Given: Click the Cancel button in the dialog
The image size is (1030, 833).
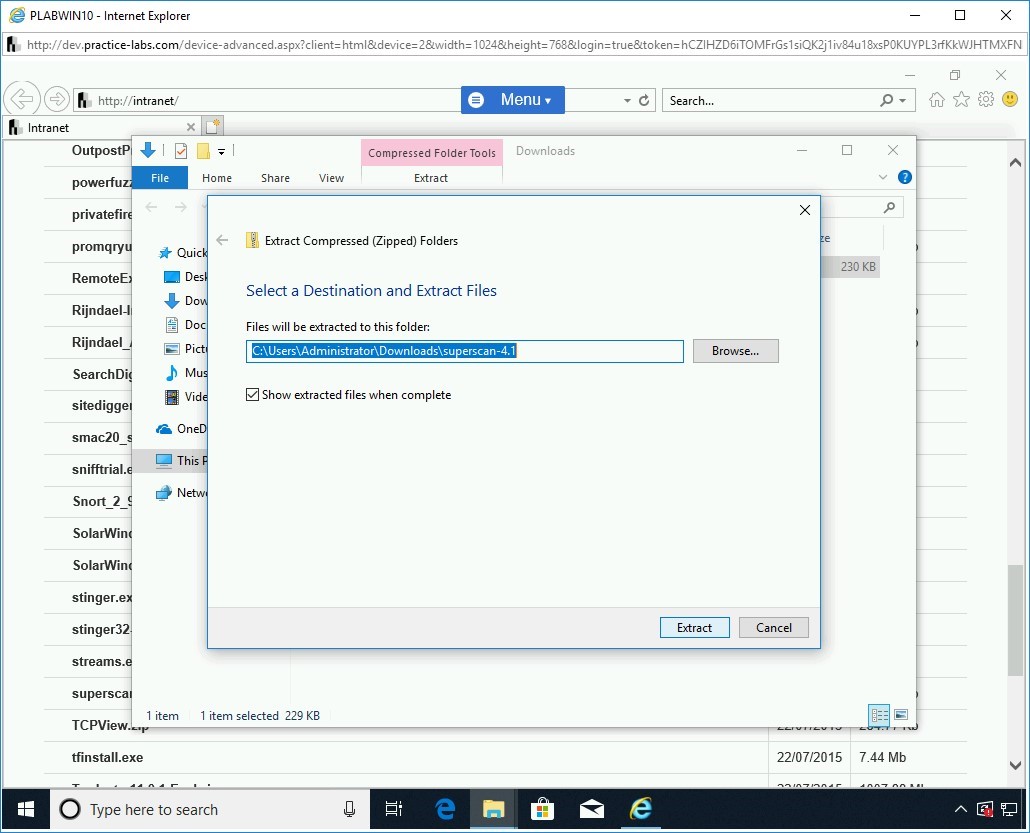Looking at the screenshot, I should (773, 628).
